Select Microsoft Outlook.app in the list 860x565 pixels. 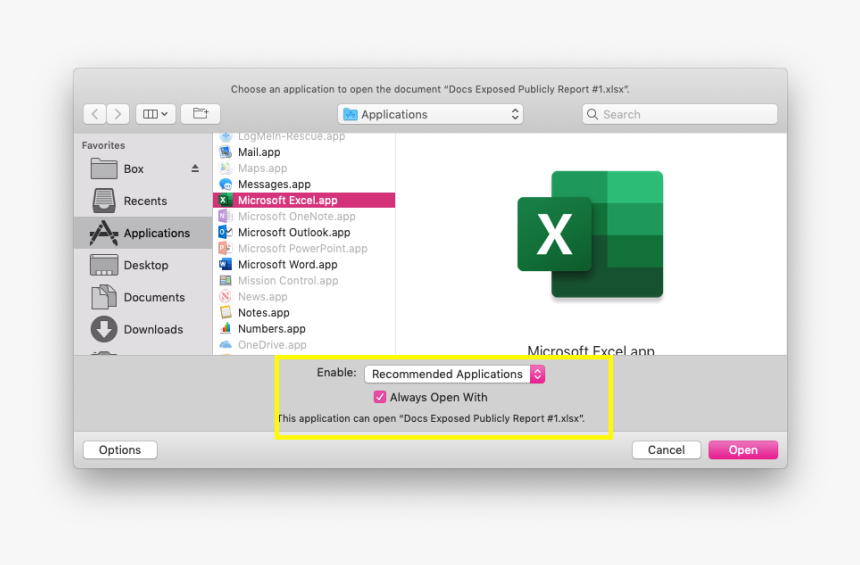(x=304, y=233)
